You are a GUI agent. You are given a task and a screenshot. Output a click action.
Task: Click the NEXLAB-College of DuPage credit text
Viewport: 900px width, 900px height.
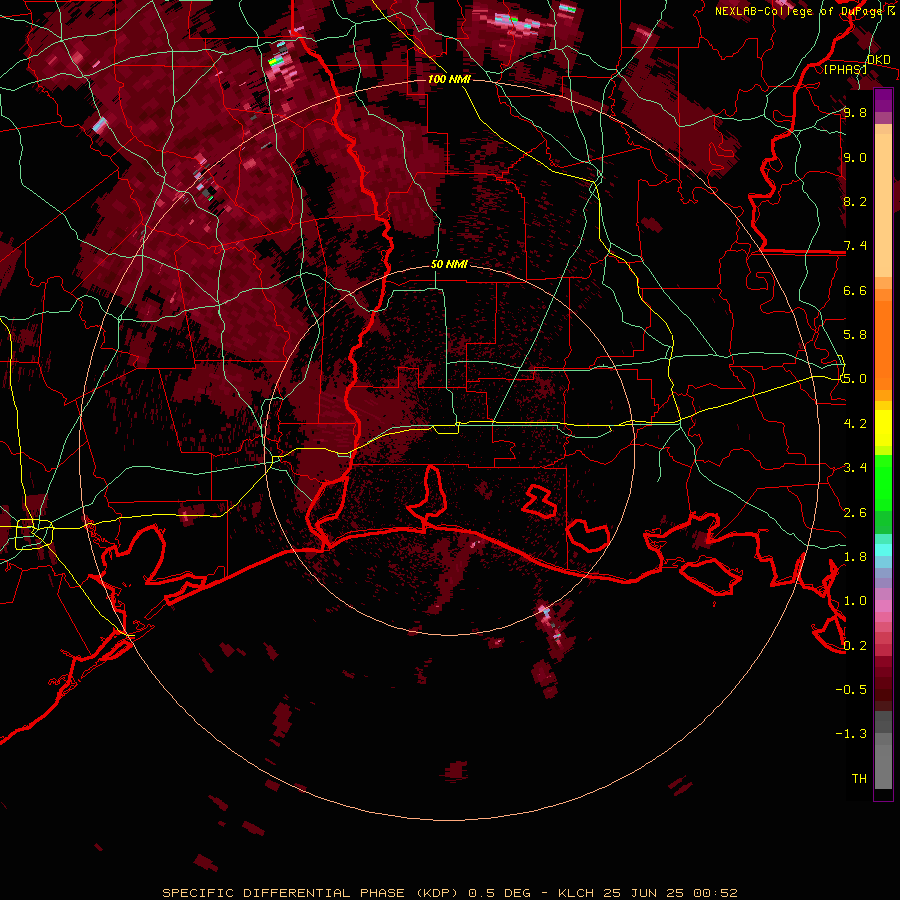point(805,11)
